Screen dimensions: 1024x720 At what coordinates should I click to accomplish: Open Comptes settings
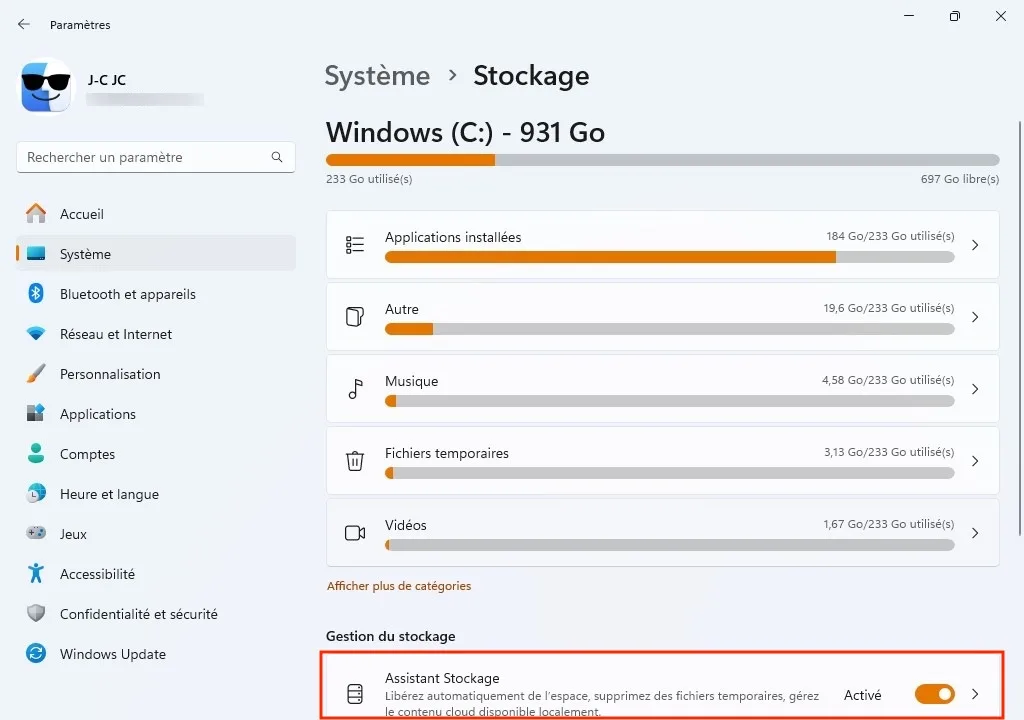(155, 454)
